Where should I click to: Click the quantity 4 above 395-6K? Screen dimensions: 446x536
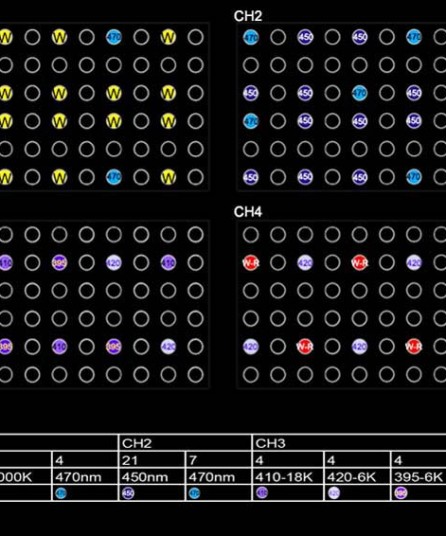coord(419,460)
